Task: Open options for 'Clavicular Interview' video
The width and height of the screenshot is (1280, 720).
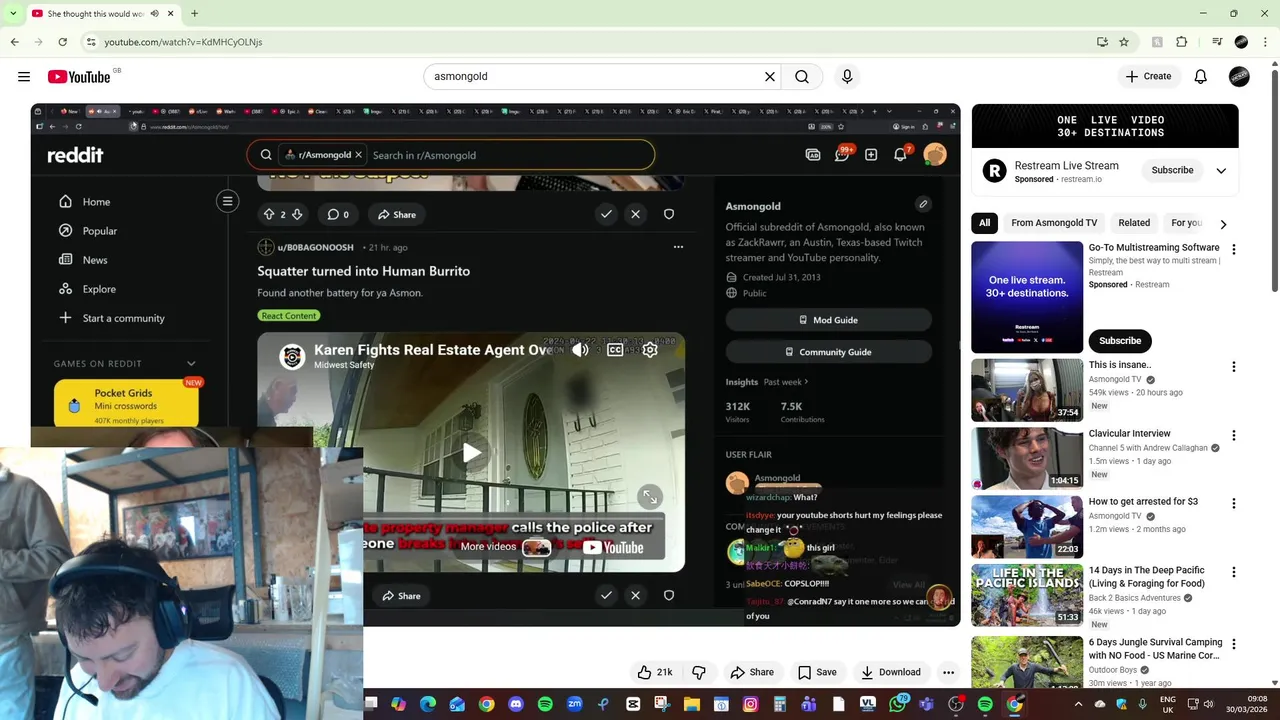Action: pos(1233,436)
